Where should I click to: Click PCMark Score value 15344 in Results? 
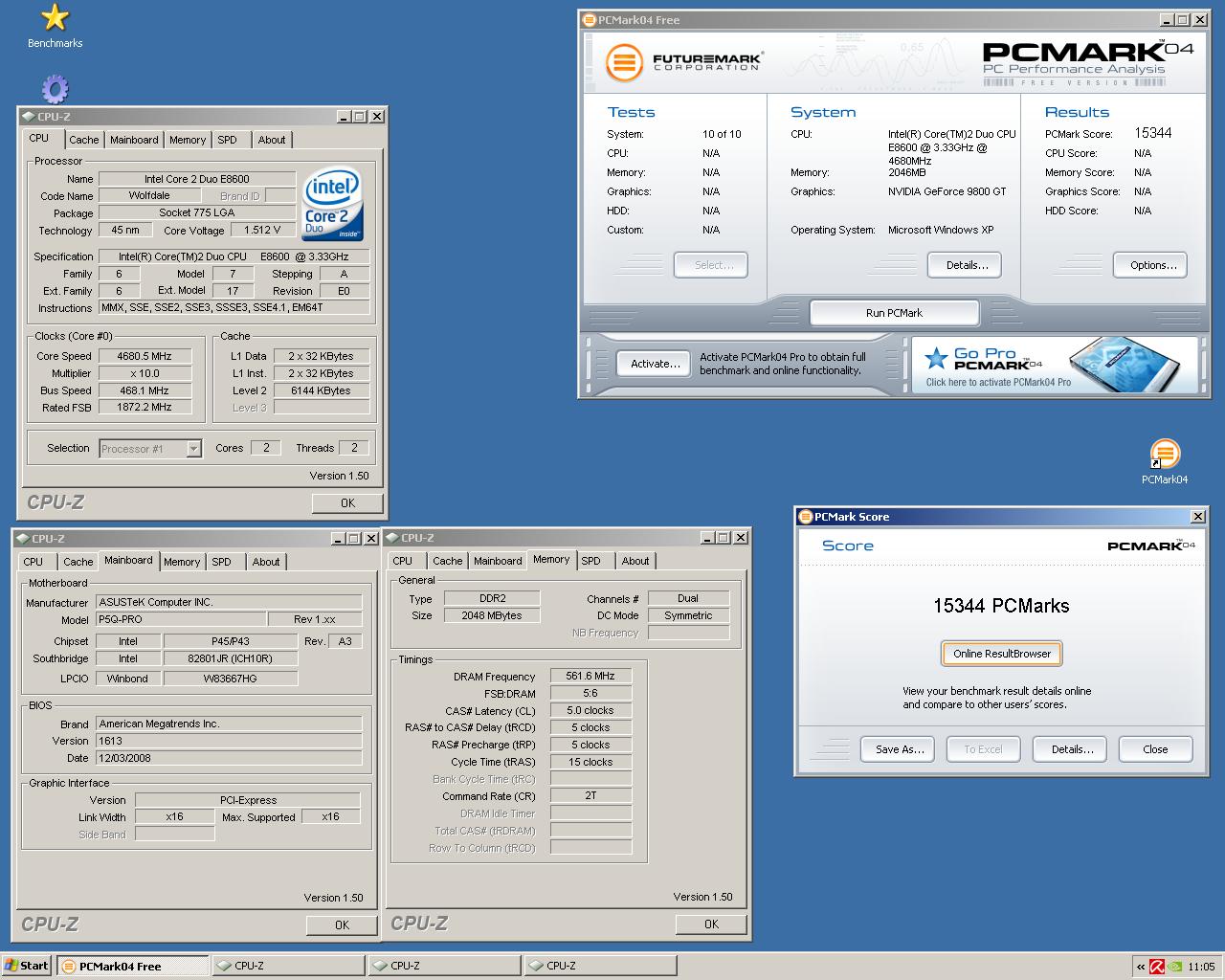[1153, 133]
